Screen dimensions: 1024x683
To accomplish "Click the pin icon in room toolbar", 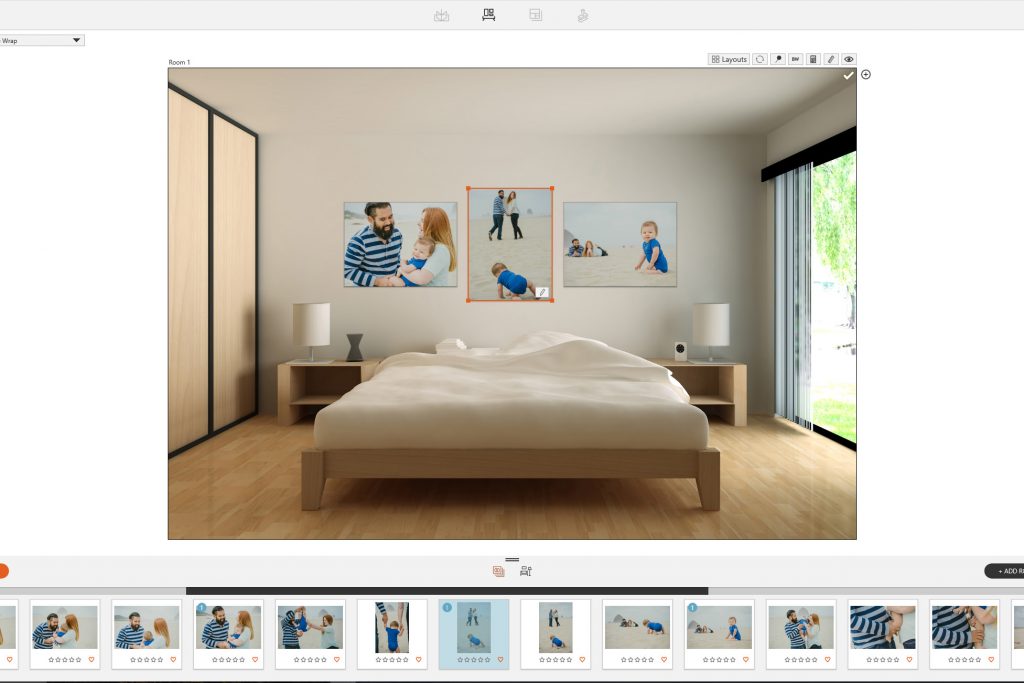I will coord(778,59).
